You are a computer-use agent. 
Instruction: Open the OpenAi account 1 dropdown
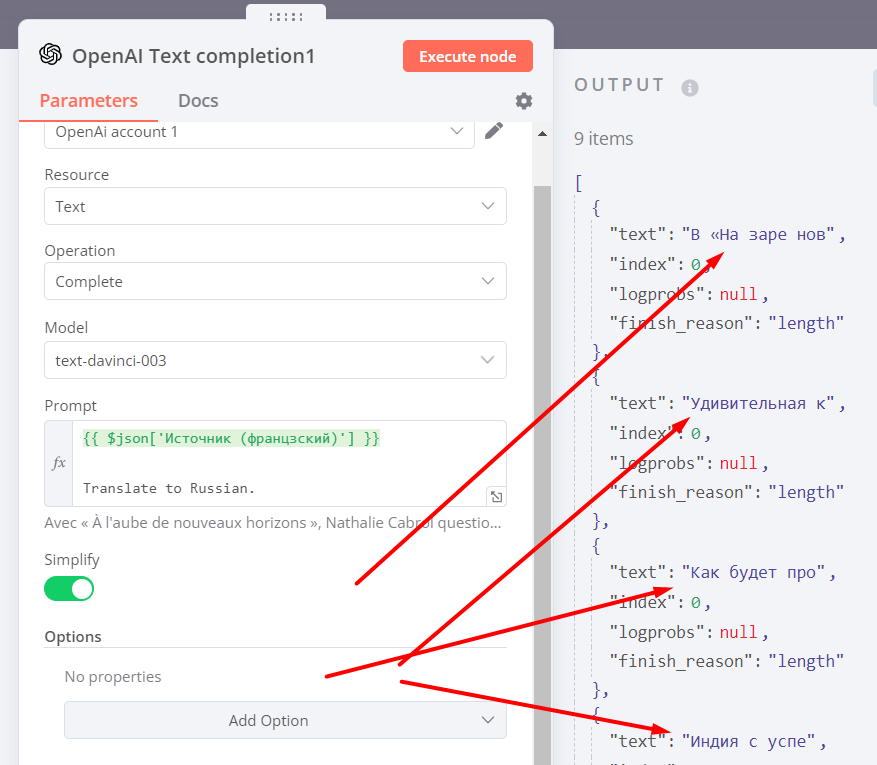pyautogui.click(x=259, y=131)
